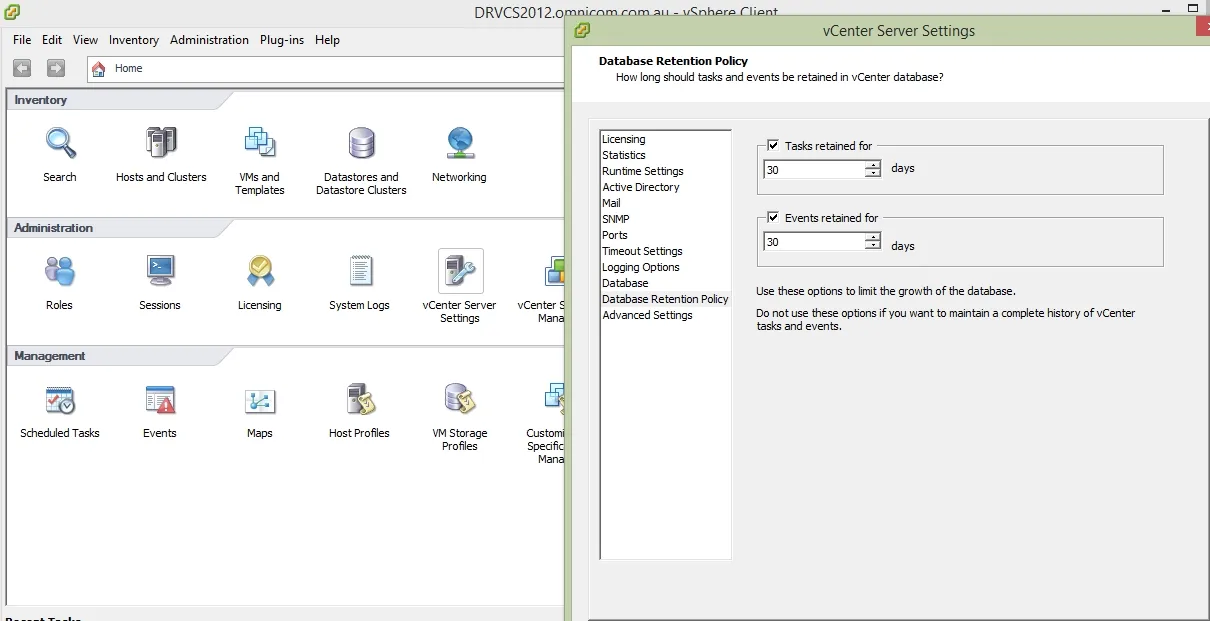Click the navigate forward arrow button
This screenshot has width=1210, height=621.
56,68
